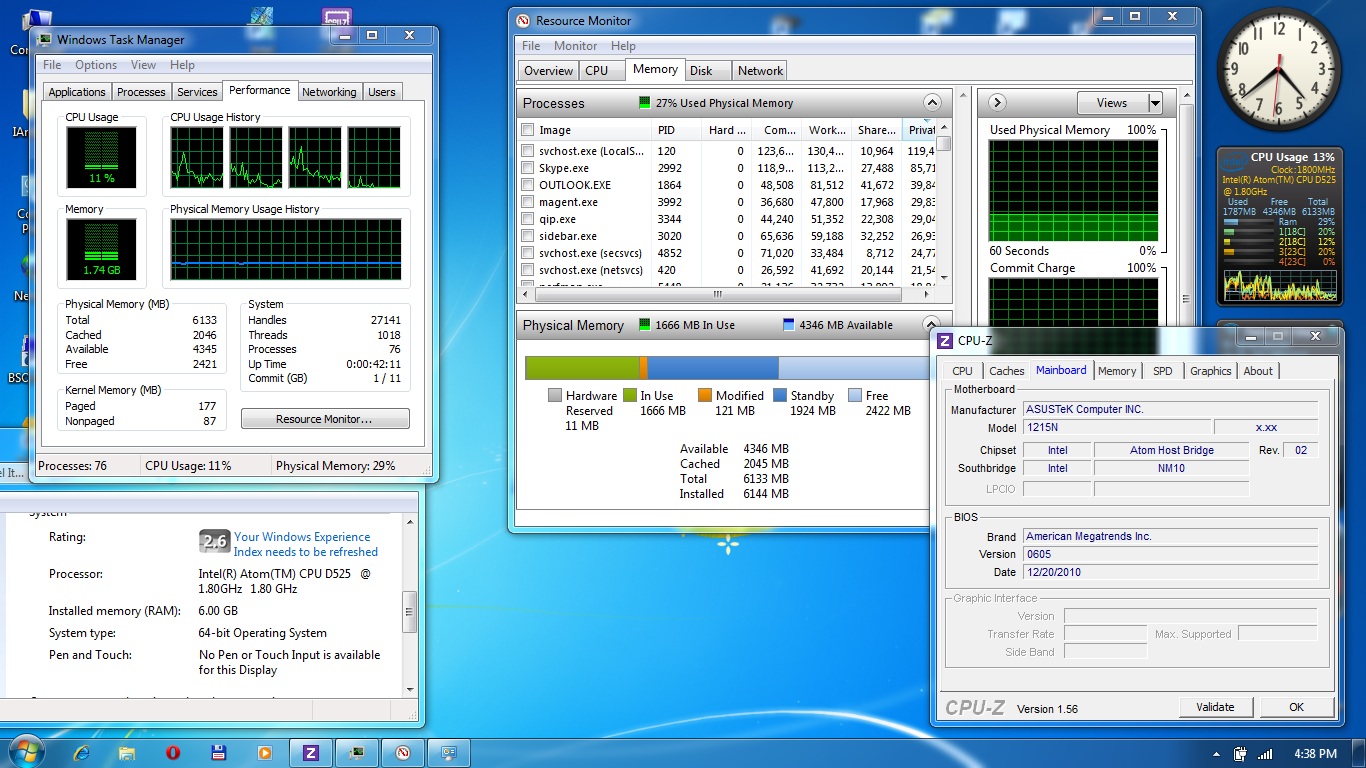The width and height of the screenshot is (1366, 768).
Task: Launch Internet Explorer from the taskbar
Action: click(x=82, y=753)
